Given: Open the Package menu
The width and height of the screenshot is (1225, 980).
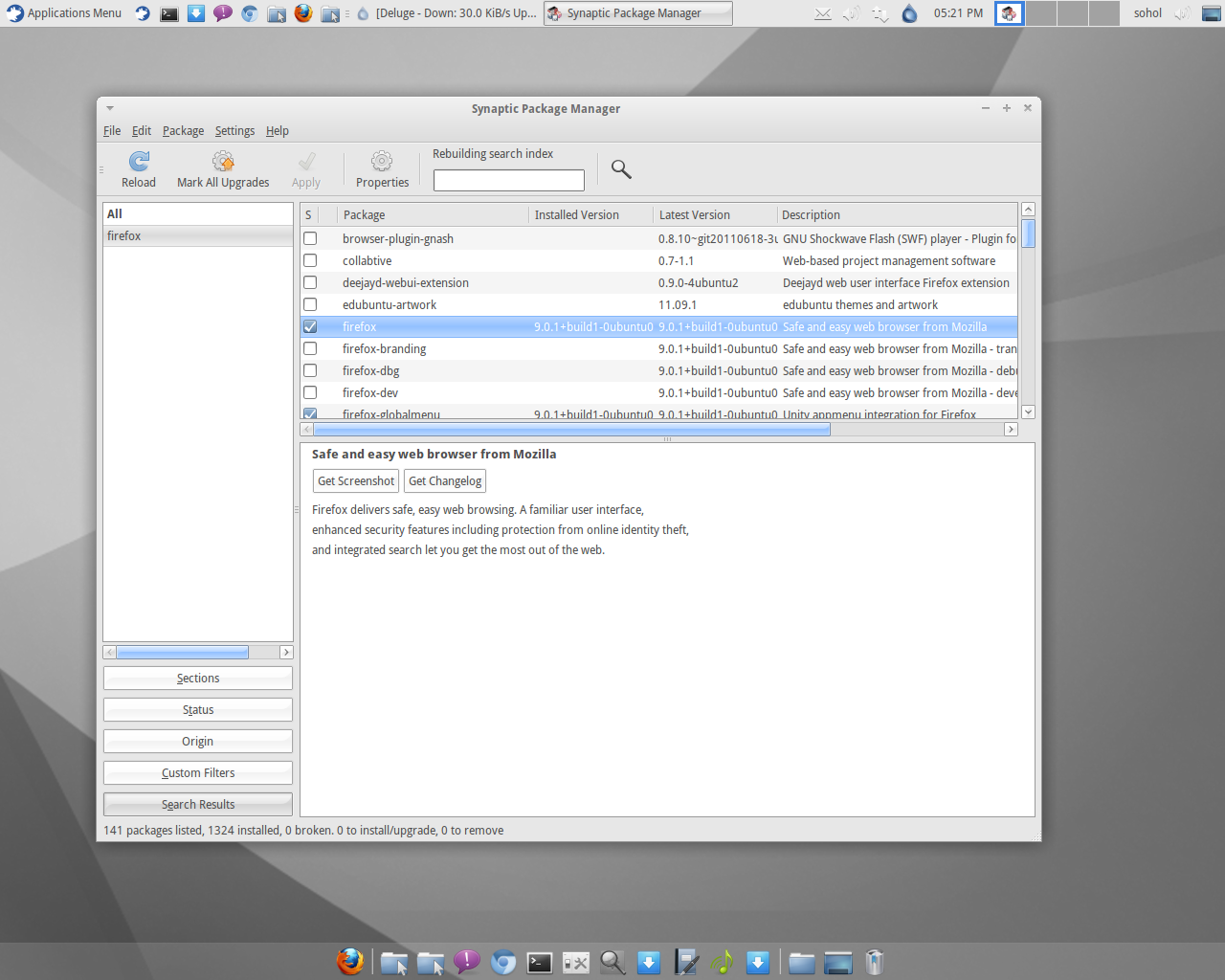Looking at the screenshot, I should [183, 131].
